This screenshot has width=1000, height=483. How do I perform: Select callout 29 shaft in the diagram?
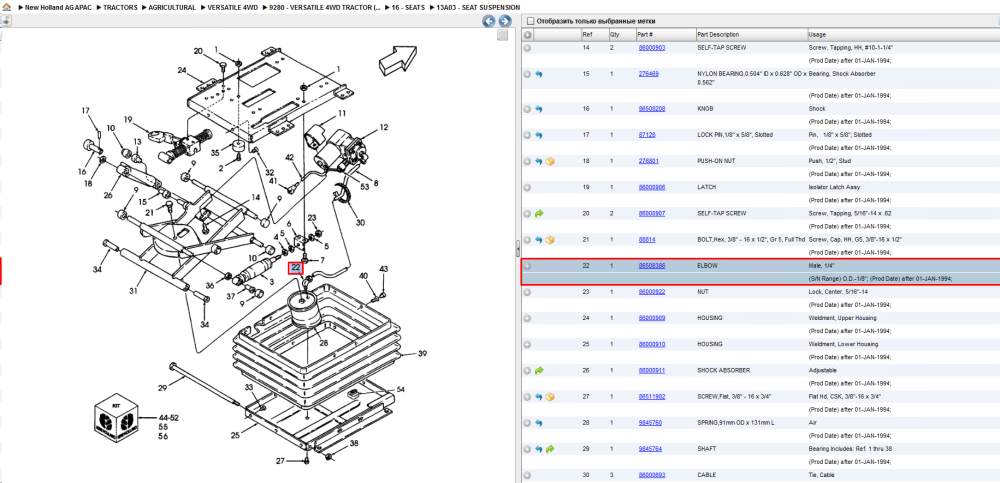162,388
